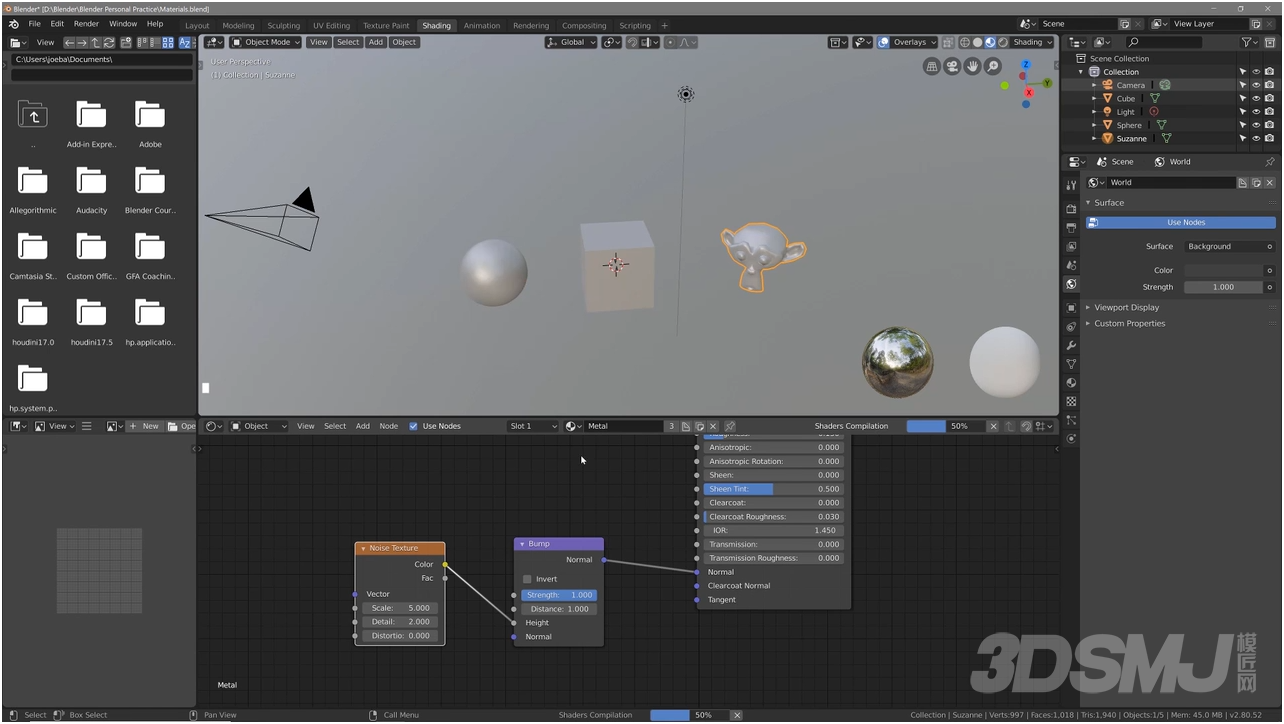
Task: Click the pan view hand gizmo
Action: click(x=973, y=66)
